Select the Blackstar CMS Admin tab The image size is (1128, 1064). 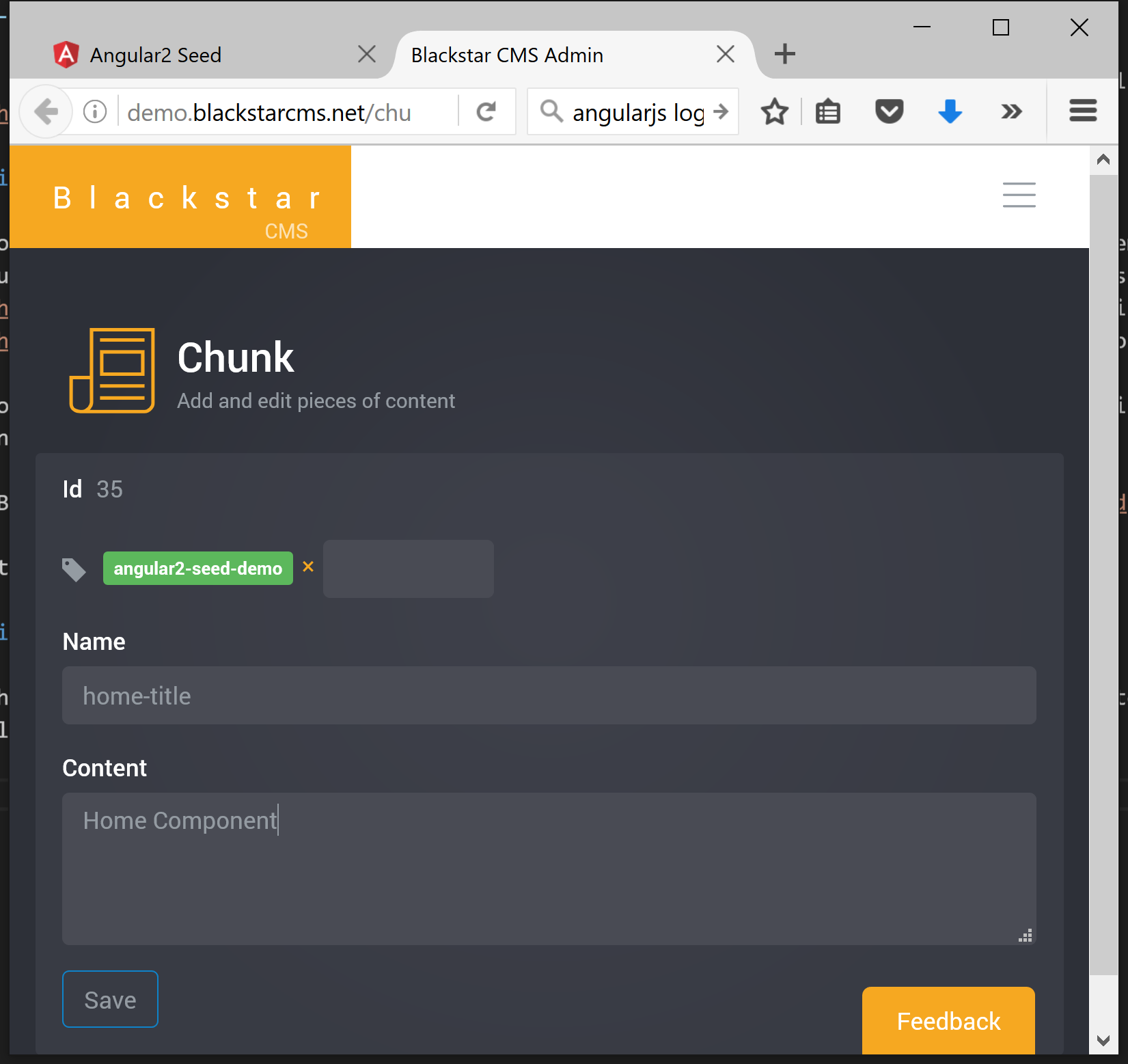tap(574, 55)
